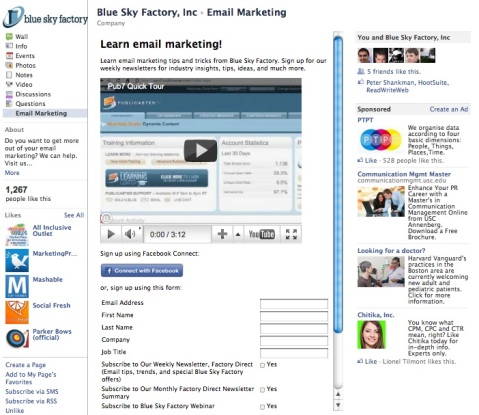Click the large play overlay on video
The height and width of the screenshot is (415, 479).
(200, 151)
